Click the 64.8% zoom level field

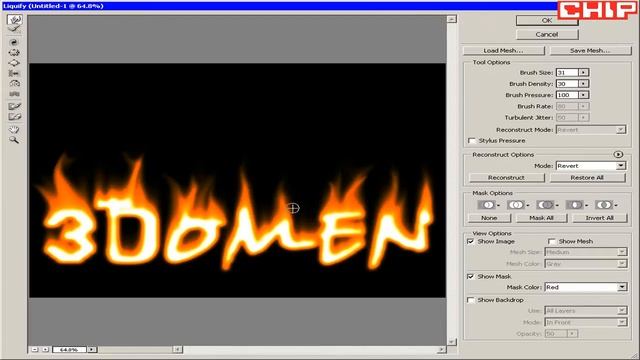click(x=69, y=350)
